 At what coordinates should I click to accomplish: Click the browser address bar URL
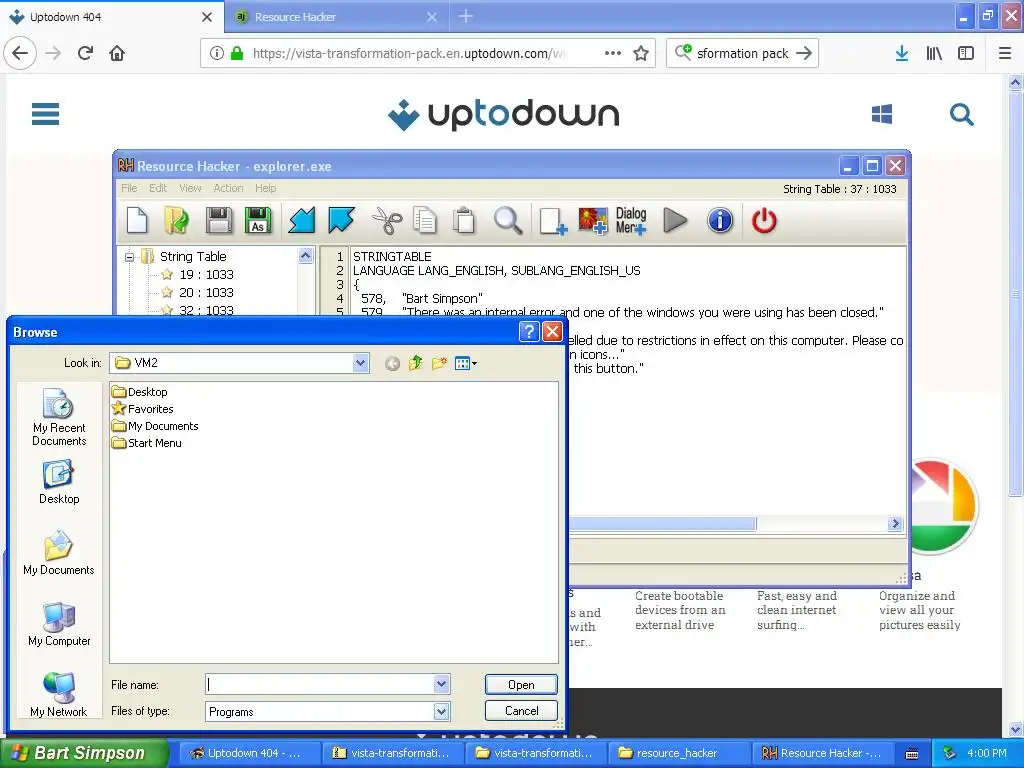click(x=409, y=54)
